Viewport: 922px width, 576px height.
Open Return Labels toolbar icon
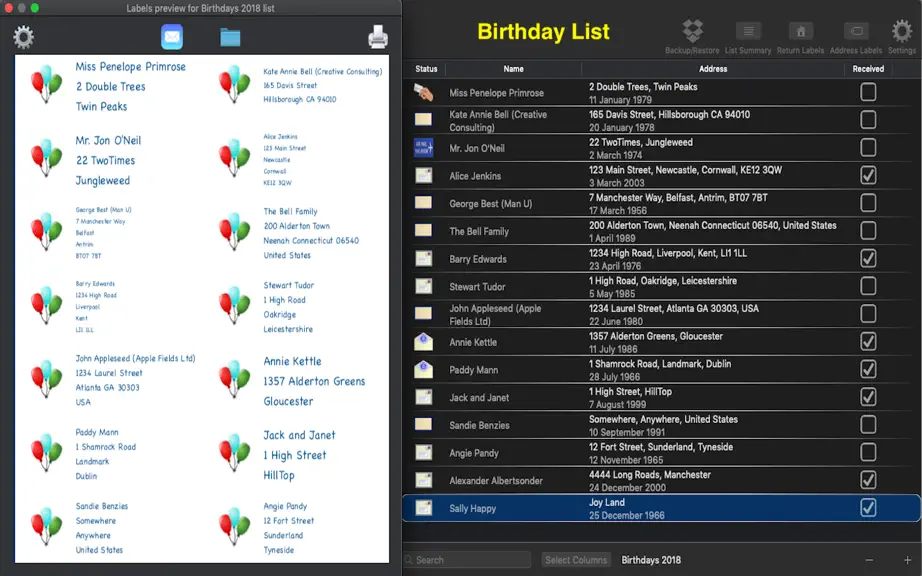tap(800, 36)
